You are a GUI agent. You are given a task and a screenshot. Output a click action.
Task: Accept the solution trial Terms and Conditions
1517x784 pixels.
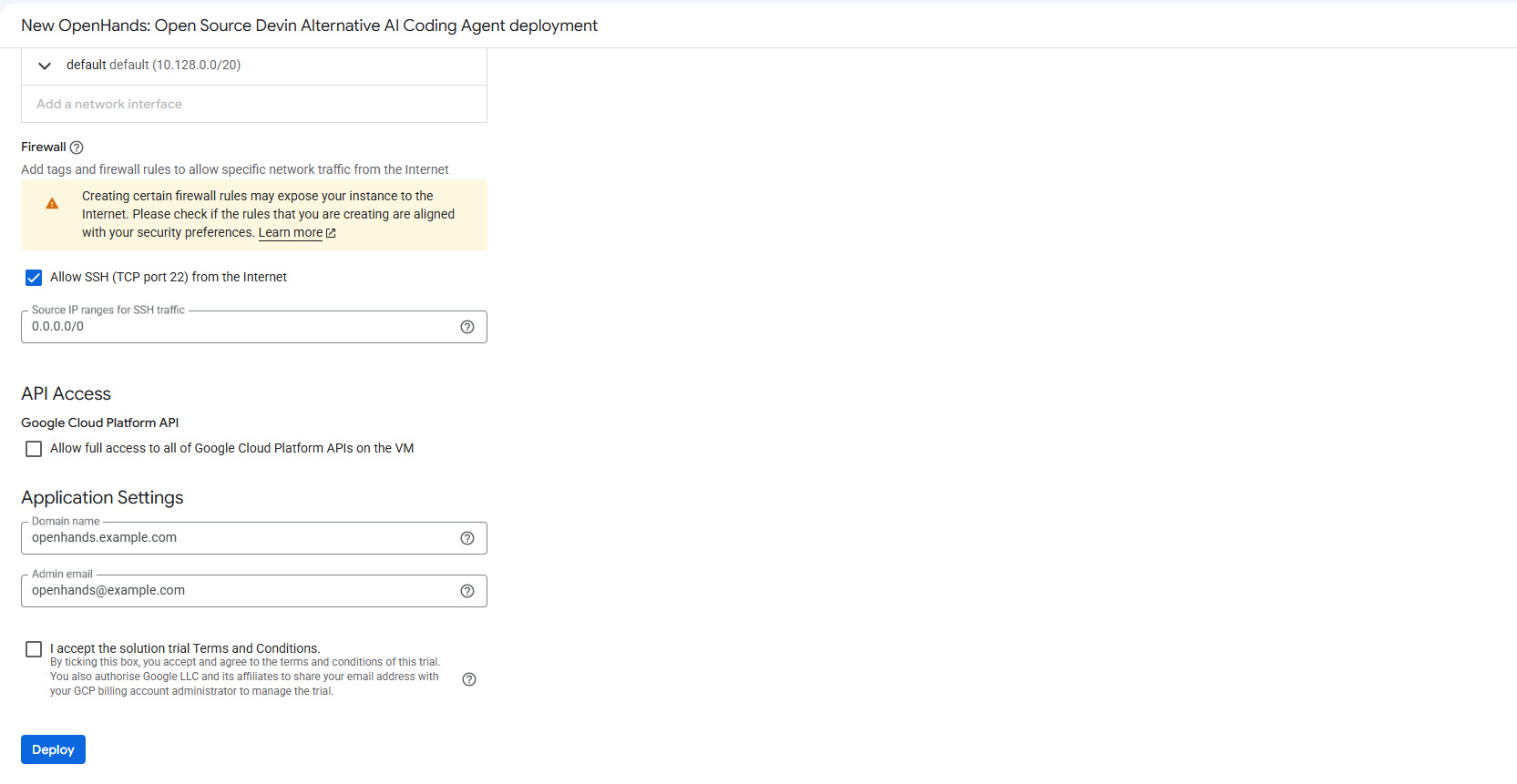(34, 649)
